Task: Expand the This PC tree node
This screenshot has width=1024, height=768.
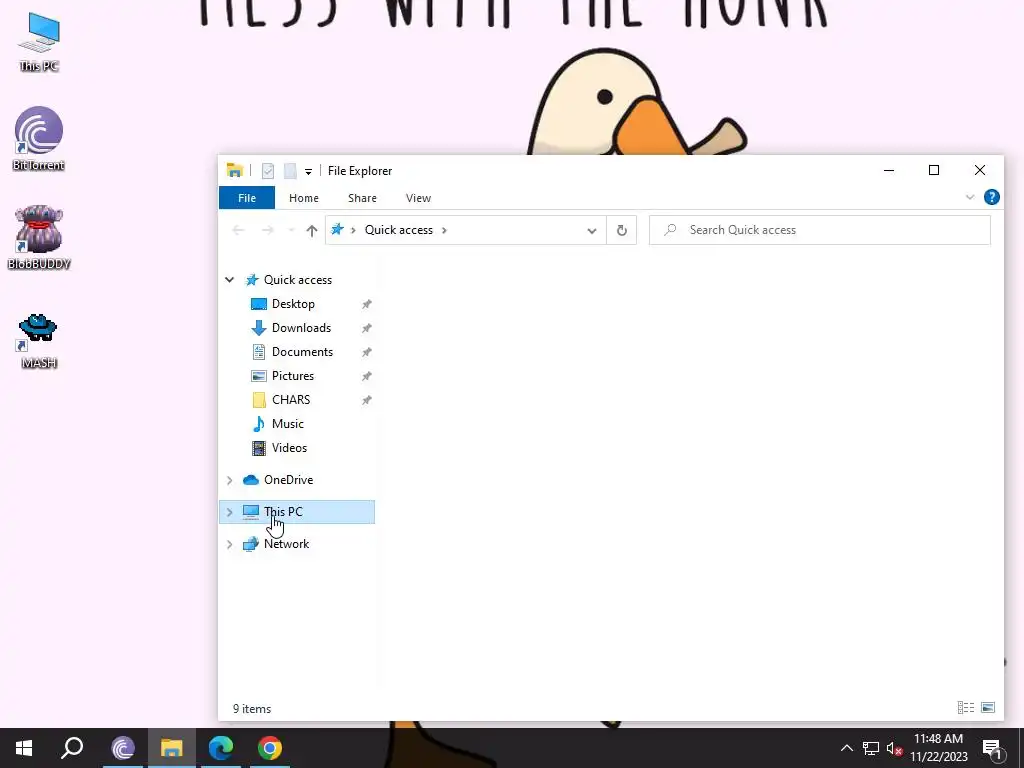Action: tap(229, 512)
